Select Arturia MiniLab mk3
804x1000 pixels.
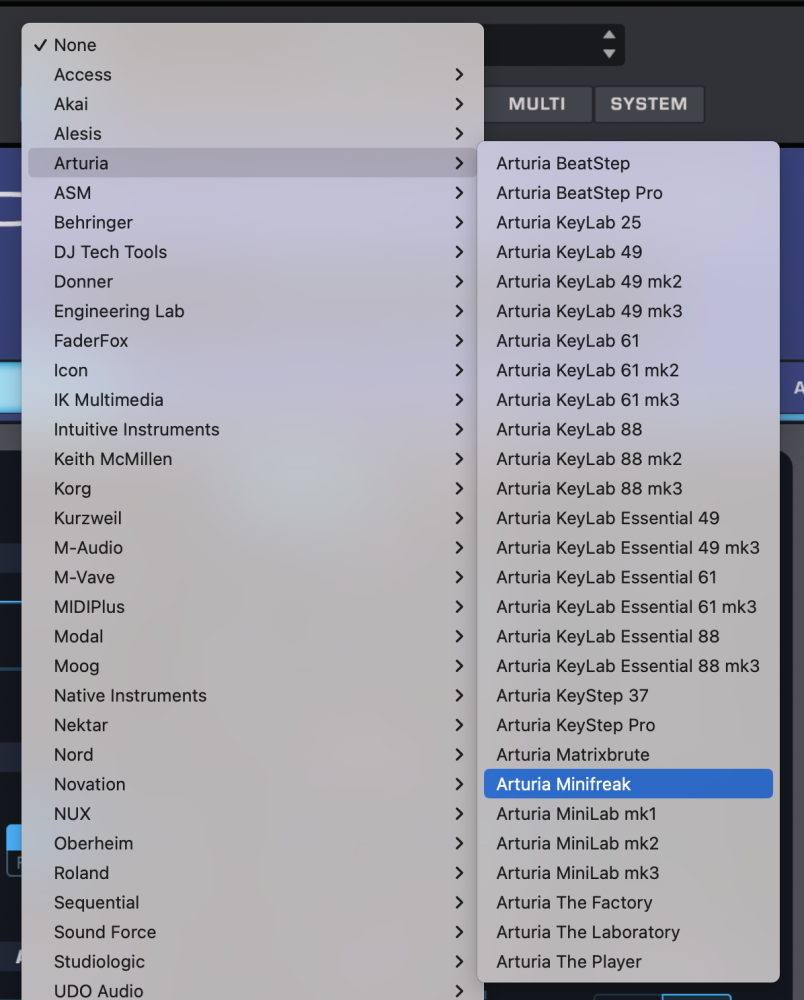pos(628,873)
